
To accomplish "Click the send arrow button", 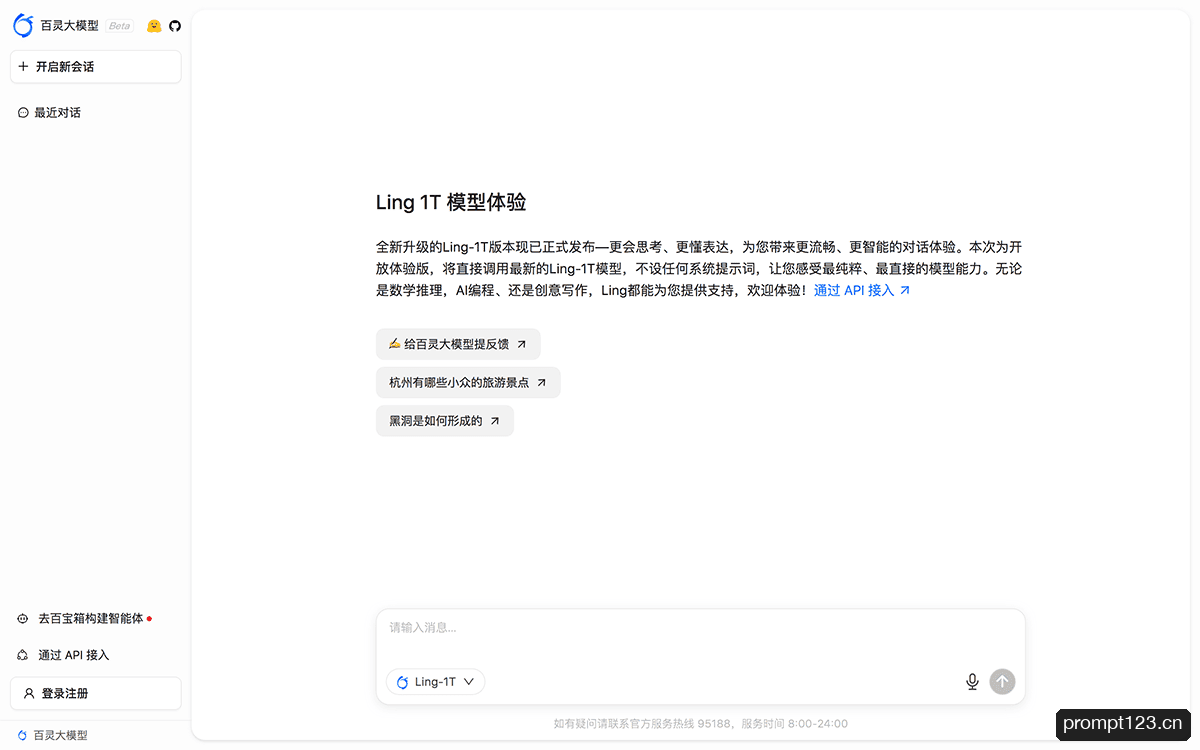I will coord(1002,682).
